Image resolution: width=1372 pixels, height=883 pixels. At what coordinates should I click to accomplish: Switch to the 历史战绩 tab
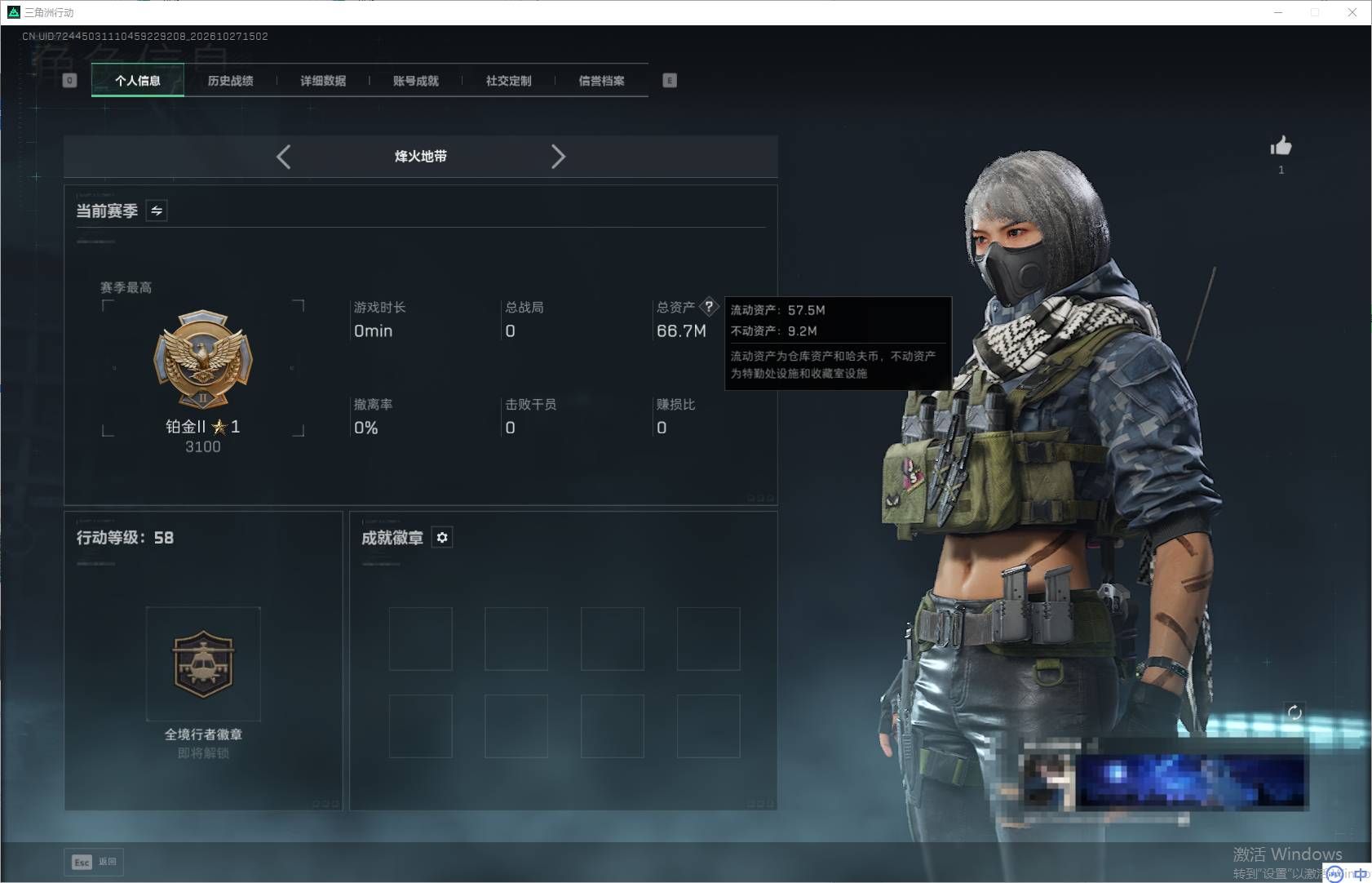coord(230,81)
